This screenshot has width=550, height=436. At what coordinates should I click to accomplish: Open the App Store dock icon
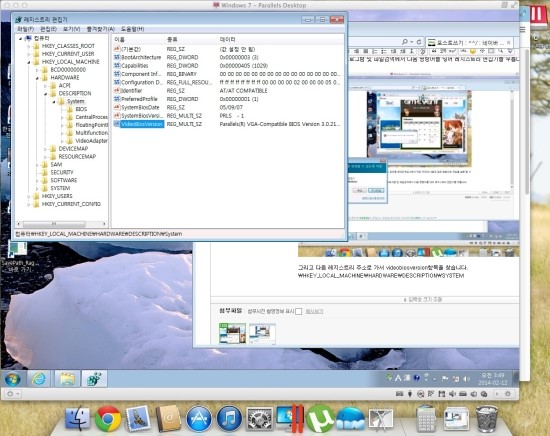(x=199, y=419)
